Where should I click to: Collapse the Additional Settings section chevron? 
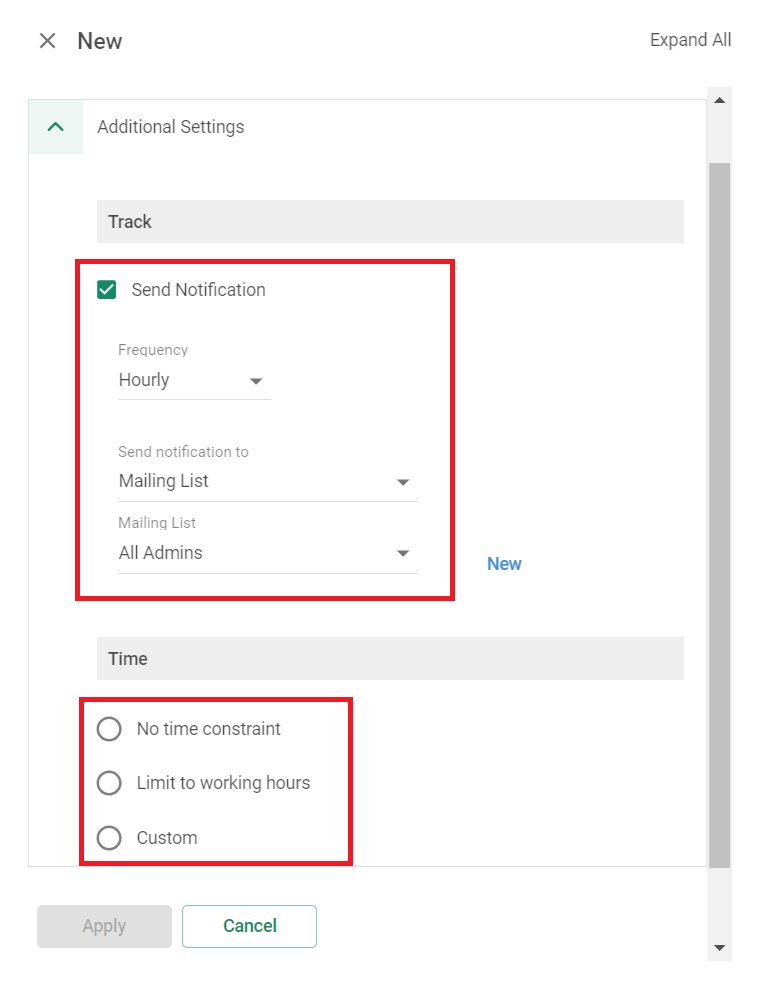click(x=56, y=127)
